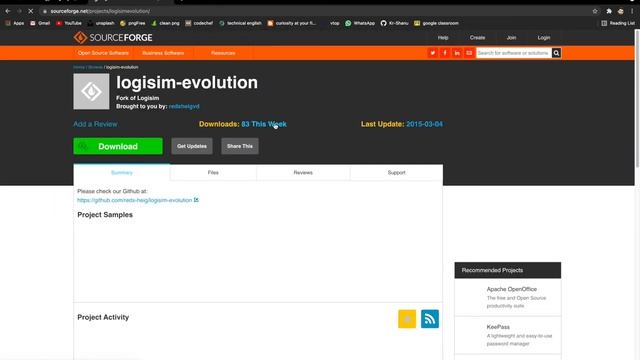This screenshot has height=360, width=640.
Task: Open the browser extensions puzzle icon
Action: pyautogui.click(x=609, y=11)
